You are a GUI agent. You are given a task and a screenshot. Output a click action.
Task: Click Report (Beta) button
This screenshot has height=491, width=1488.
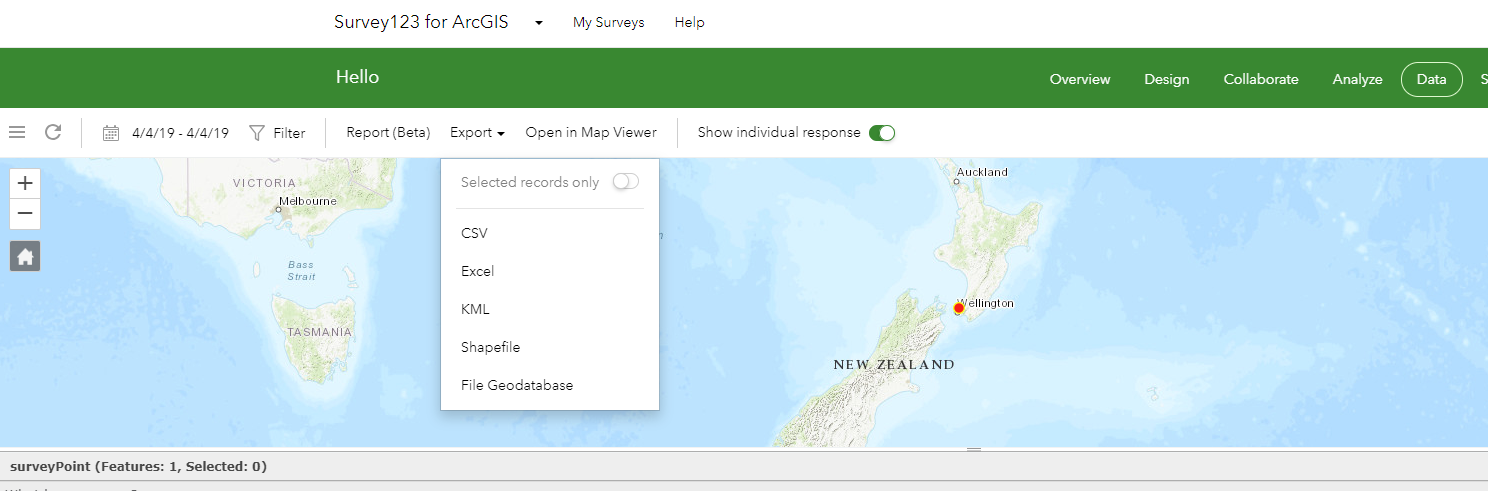click(388, 132)
